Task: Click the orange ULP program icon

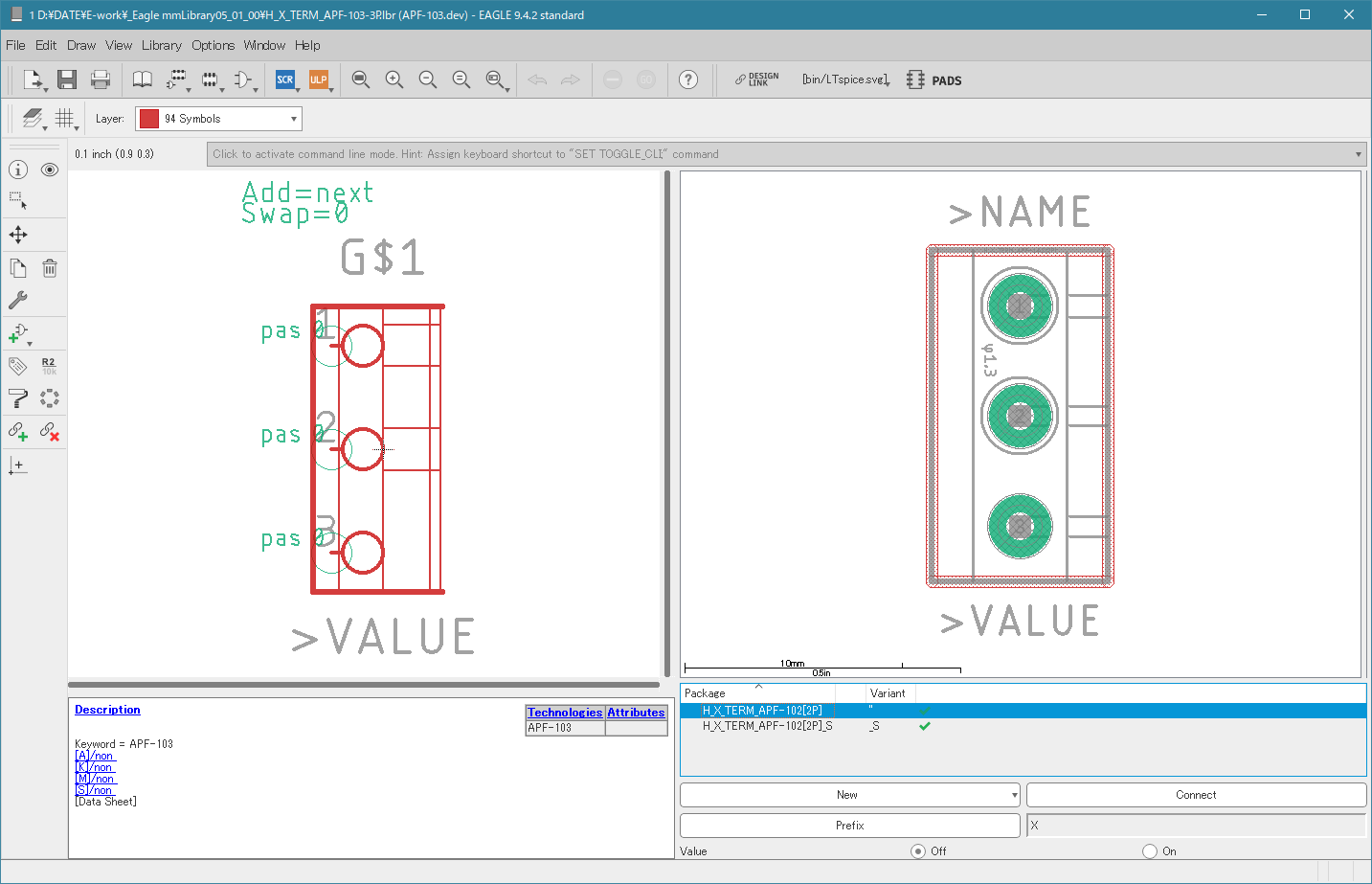Action: [318, 79]
